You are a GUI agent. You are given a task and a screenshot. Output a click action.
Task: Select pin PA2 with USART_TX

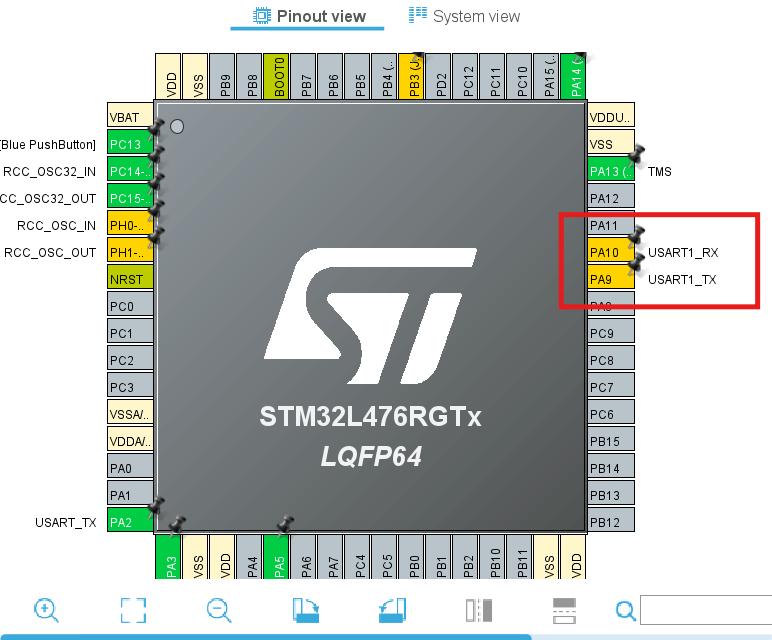click(130, 522)
